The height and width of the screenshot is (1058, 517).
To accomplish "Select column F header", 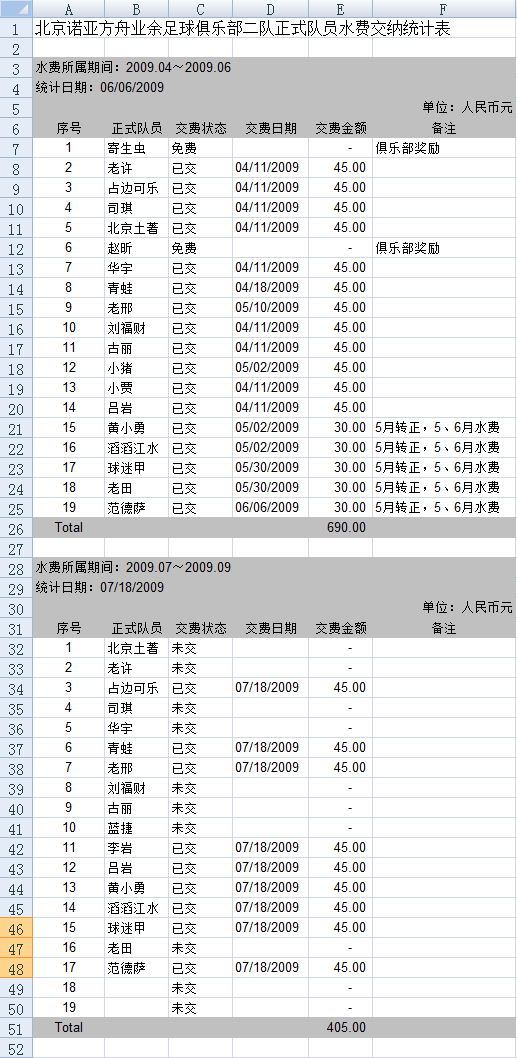I will [x=443, y=9].
